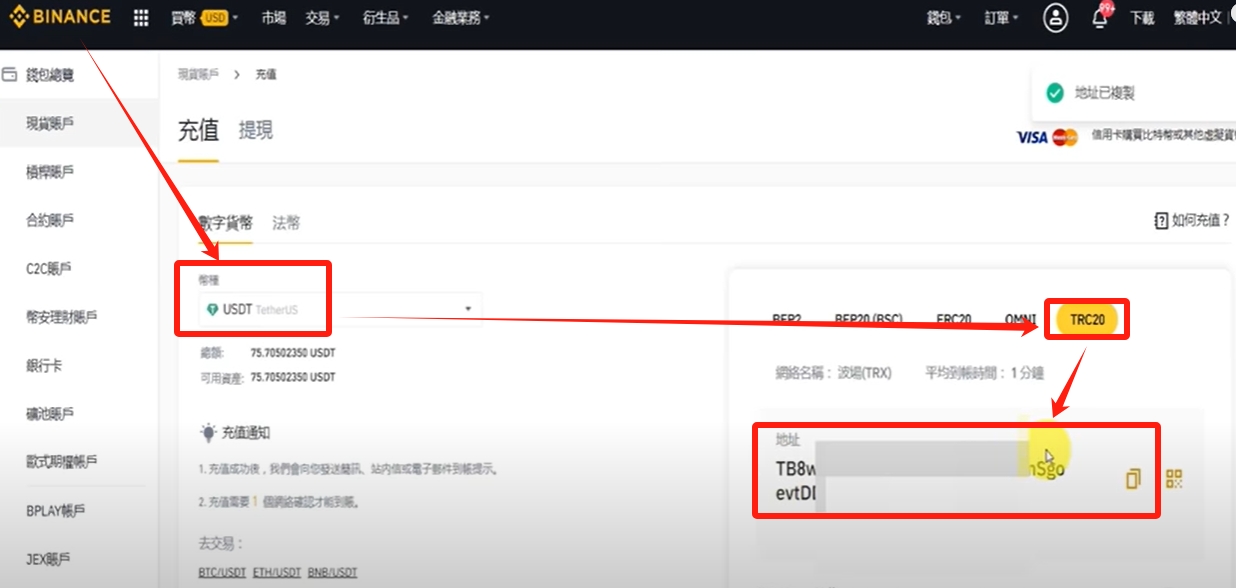1236x588 pixels.
Task: Click the 充值通知 heading
Action: (245, 433)
